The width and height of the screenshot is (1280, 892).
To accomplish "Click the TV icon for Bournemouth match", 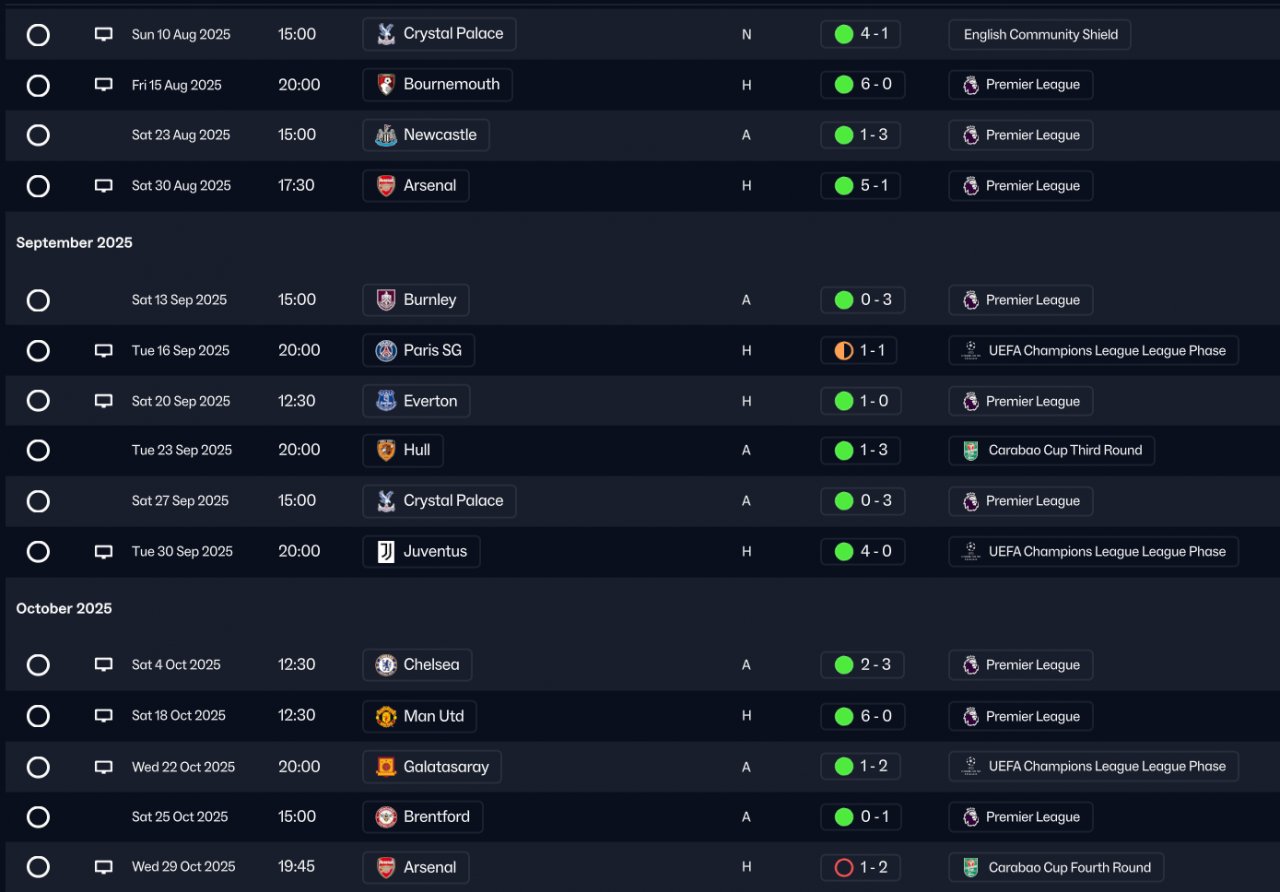I will pyautogui.click(x=103, y=85).
